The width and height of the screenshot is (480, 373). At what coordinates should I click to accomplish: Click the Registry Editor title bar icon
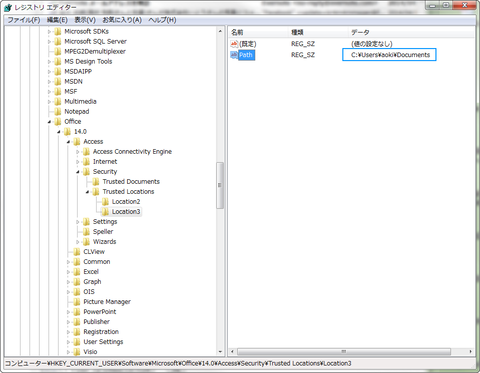coord(8,7)
